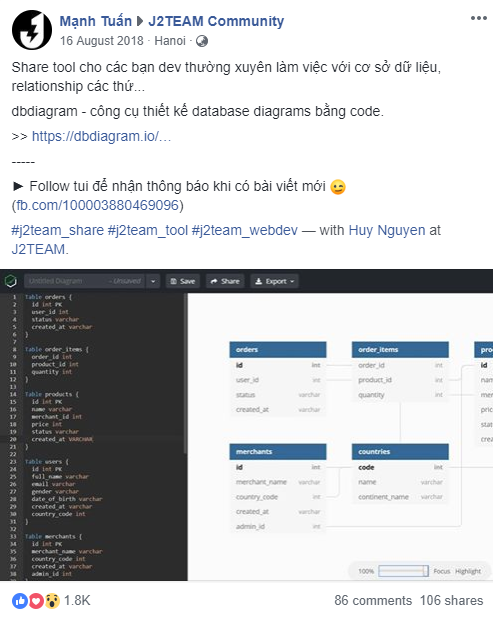Select the orders table header in diagram
This screenshot has height=619, width=493.
coord(278,350)
